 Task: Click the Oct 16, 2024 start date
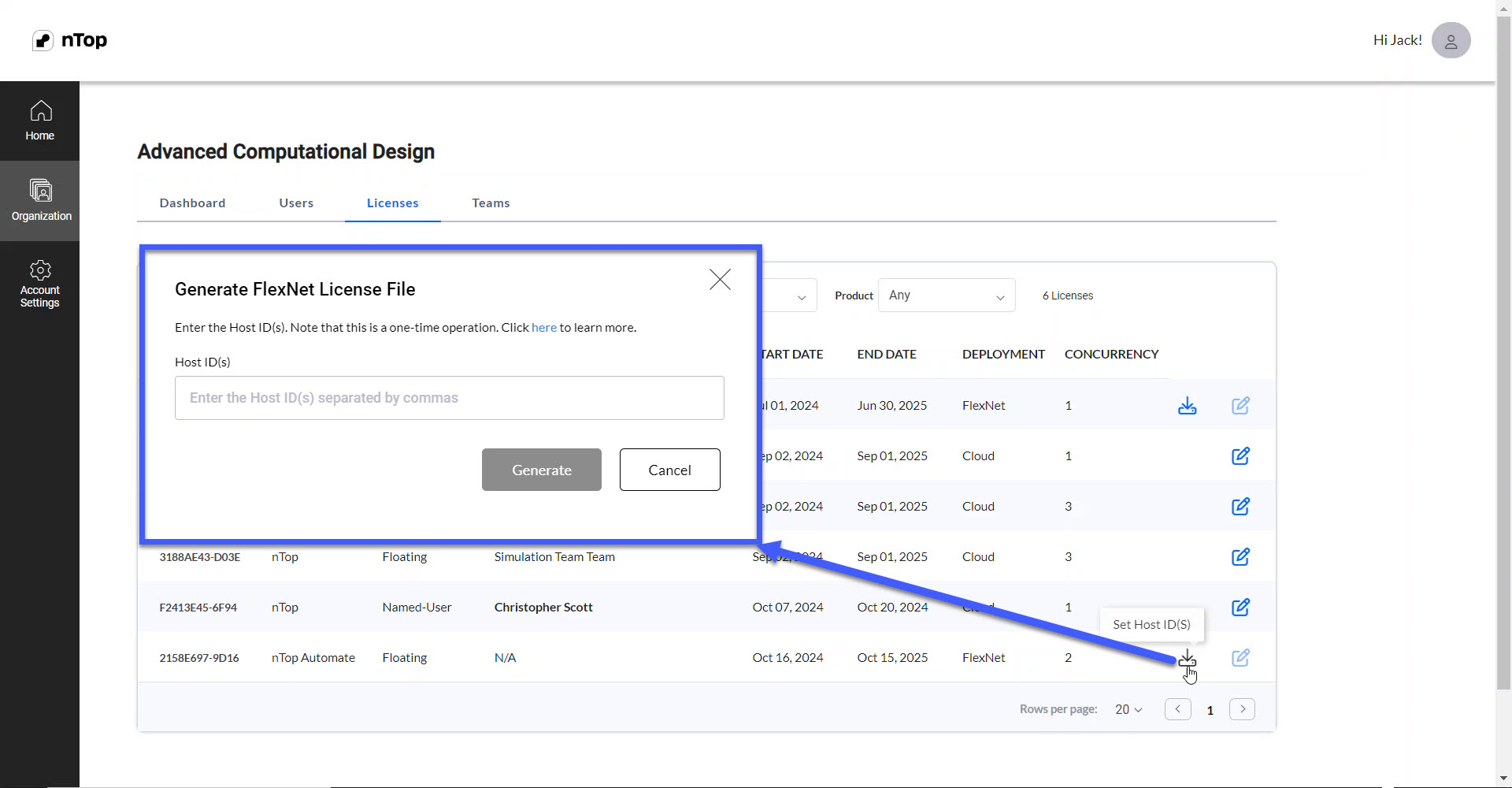[x=787, y=658]
